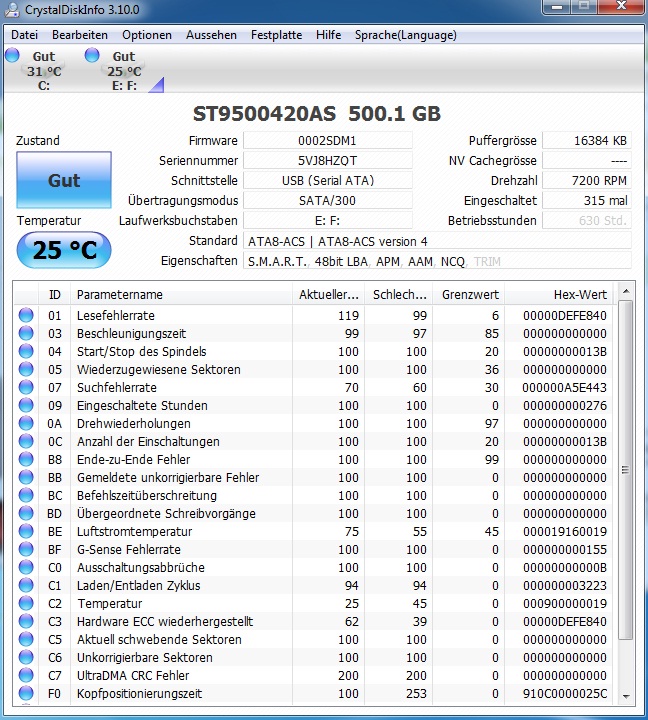This screenshot has height=720, width=648.
Task: Click status orb of C2 Temperatur row
Action: (x=26, y=603)
